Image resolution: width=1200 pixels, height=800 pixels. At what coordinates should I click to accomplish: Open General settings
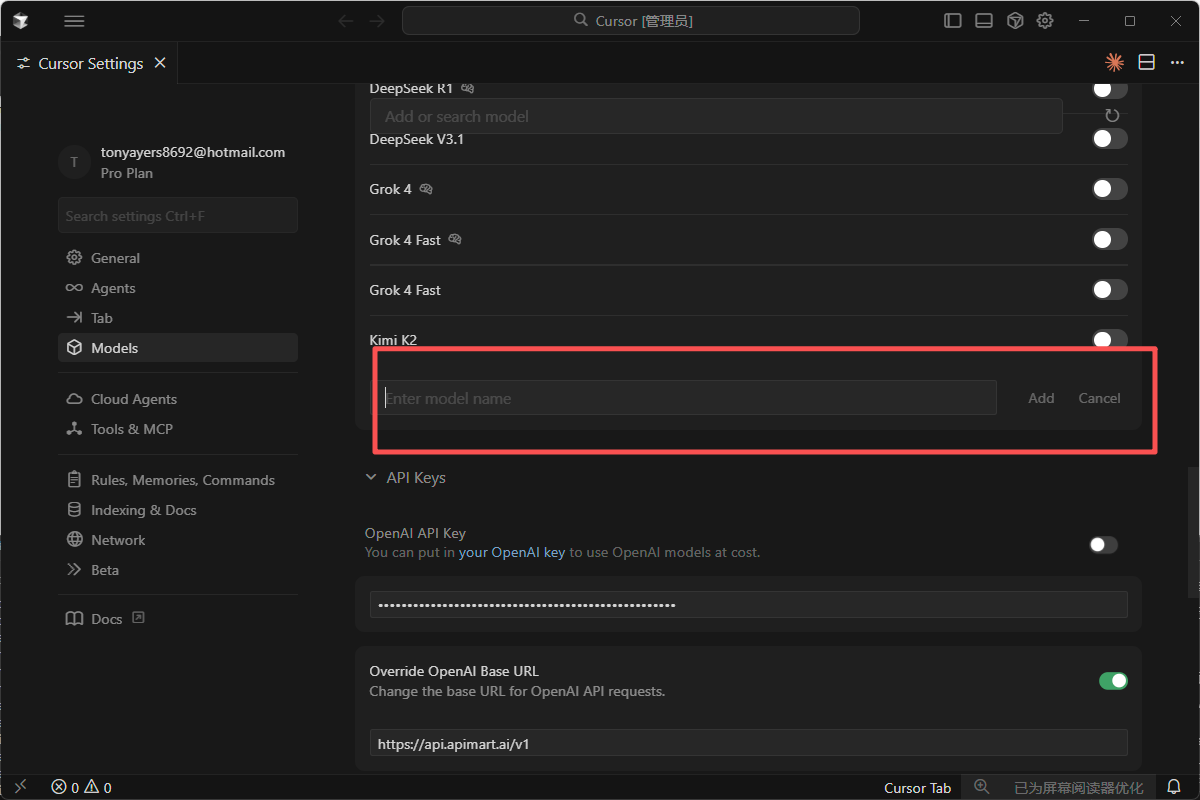[178, 258]
